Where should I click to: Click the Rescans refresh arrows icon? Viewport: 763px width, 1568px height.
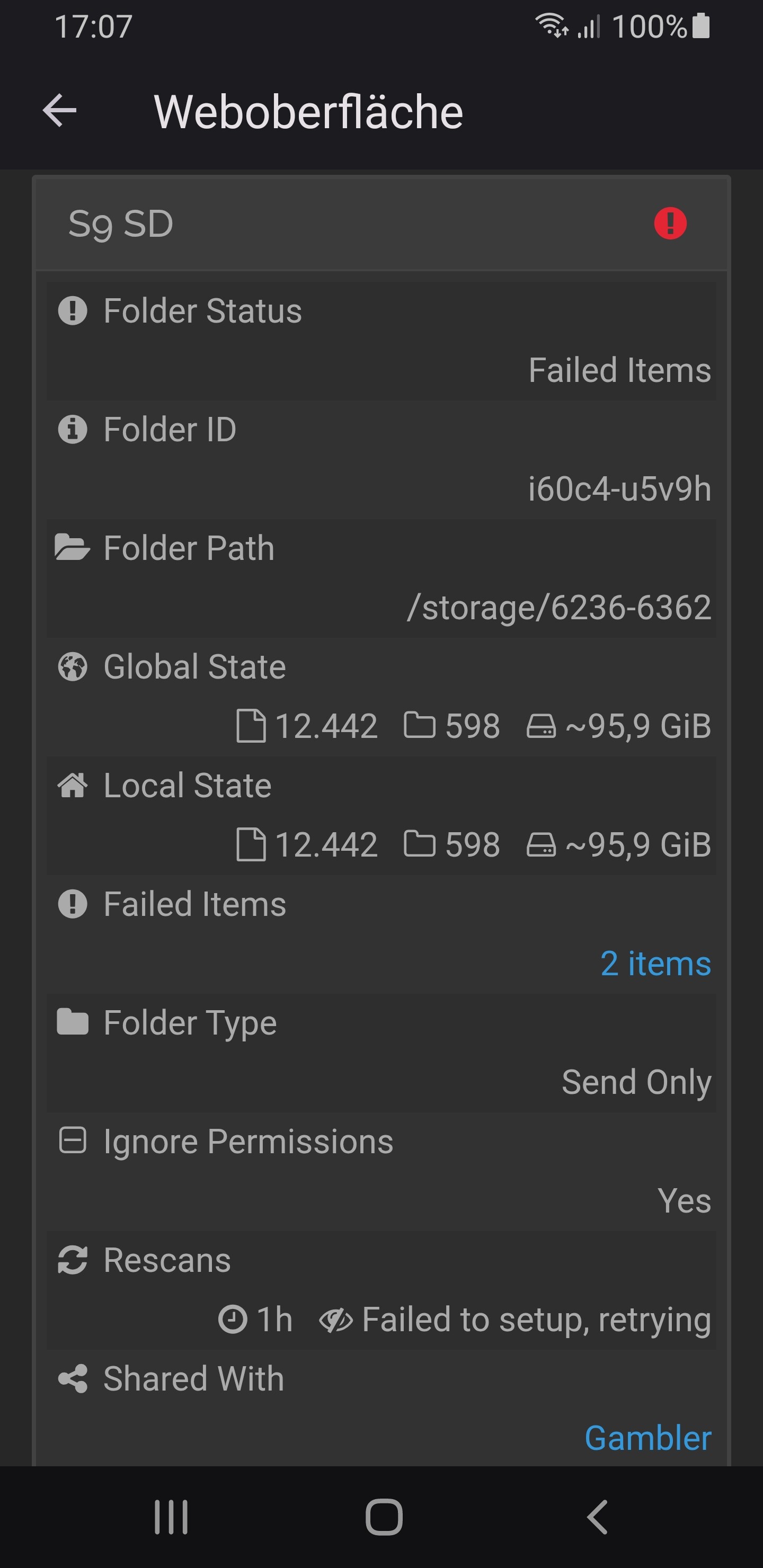point(73,1259)
